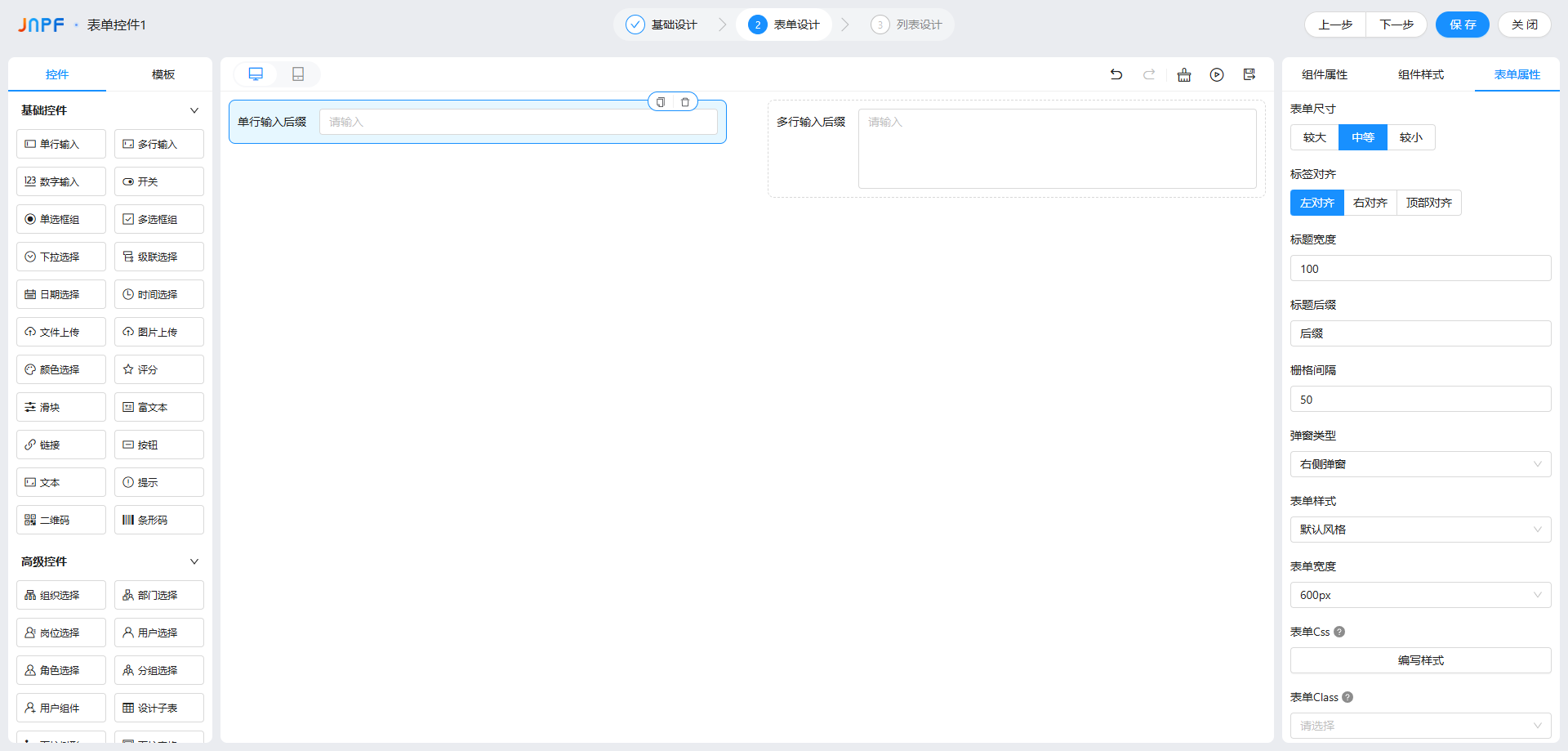1568x751 pixels.
Task: Add the 条形码 control
Action: [159, 520]
